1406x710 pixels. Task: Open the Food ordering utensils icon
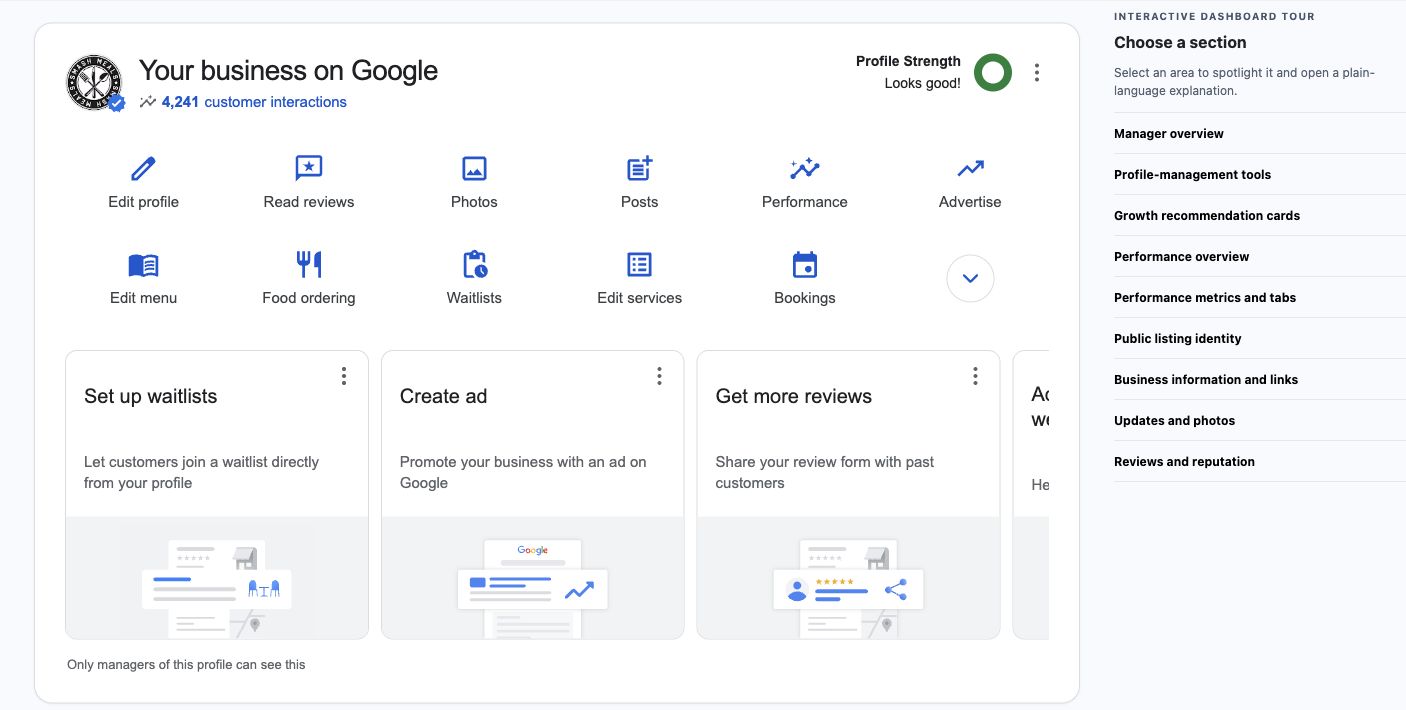(309, 264)
